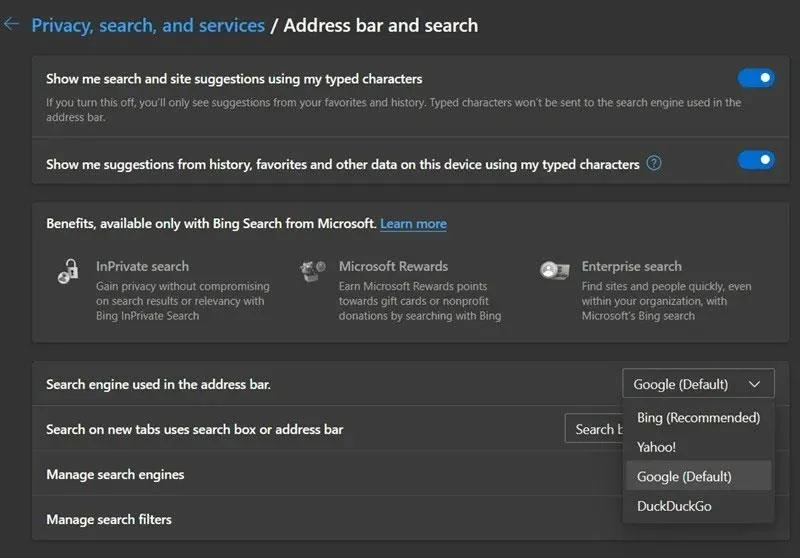Click the help question mark icon
Screen dimensions: 800x558
[654, 163]
